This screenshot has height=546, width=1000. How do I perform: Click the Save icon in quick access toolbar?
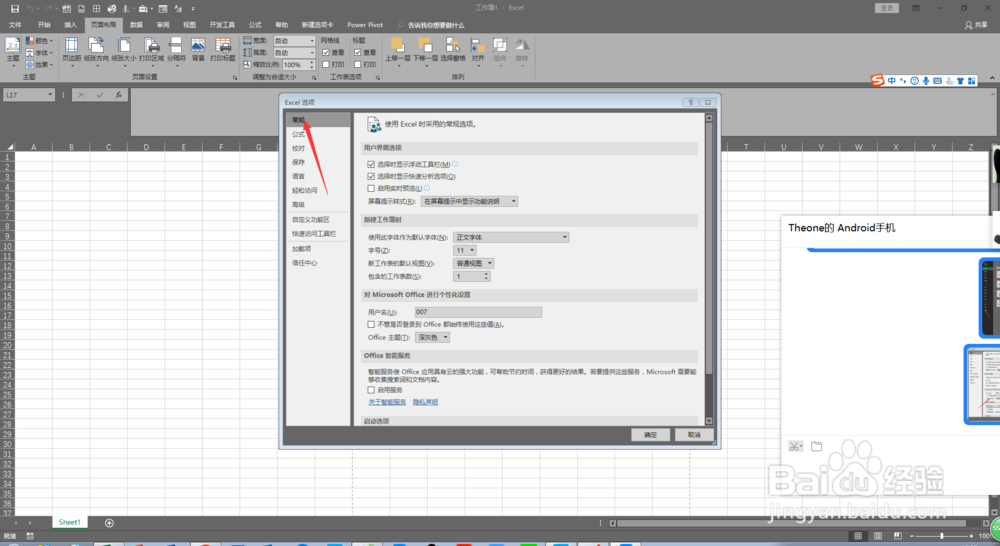[15, 8]
